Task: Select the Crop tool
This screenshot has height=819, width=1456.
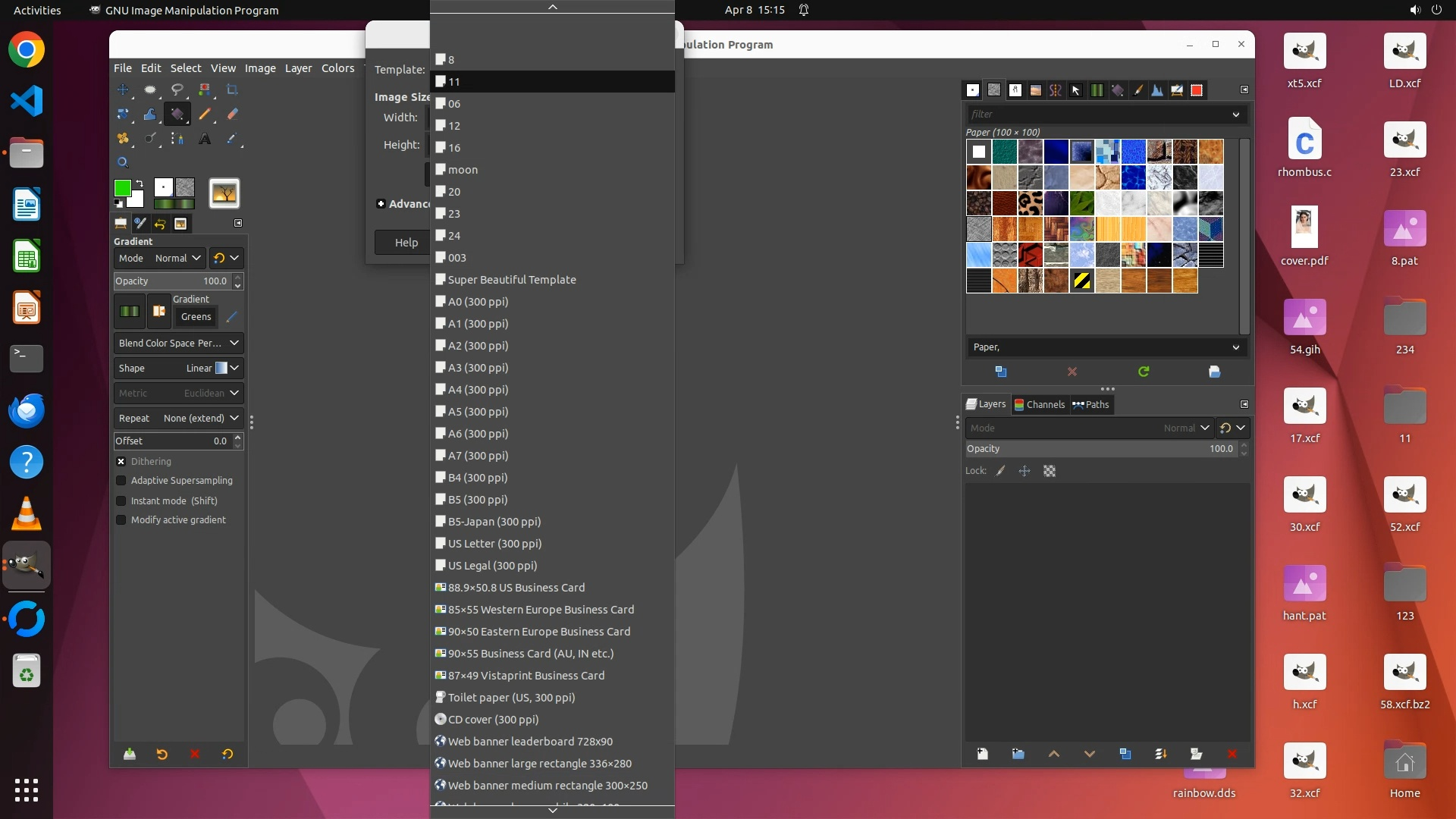Action: [232, 89]
